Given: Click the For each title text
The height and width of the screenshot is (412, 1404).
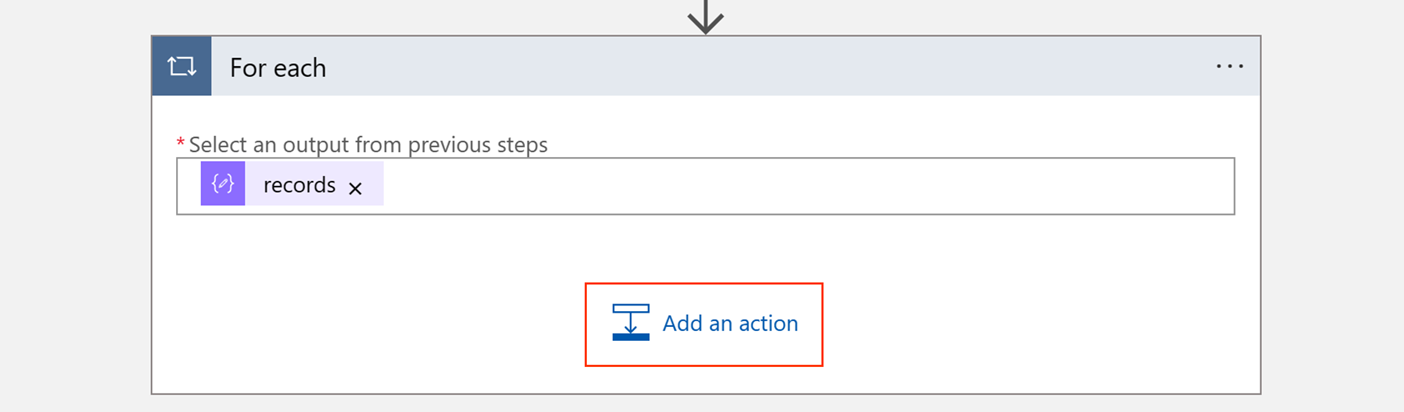Looking at the screenshot, I should pos(278,67).
